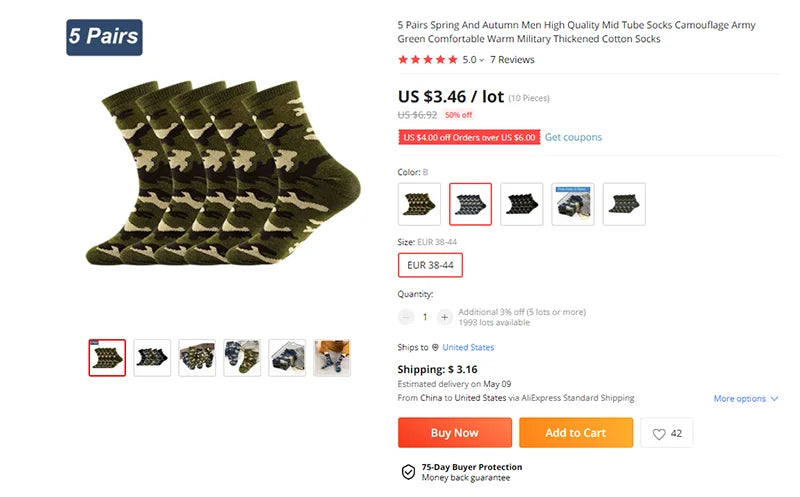Image resolution: width=800 pixels, height=497 pixels.
Task: Click the Buyer Protection shield icon
Action: tap(408, 472)
